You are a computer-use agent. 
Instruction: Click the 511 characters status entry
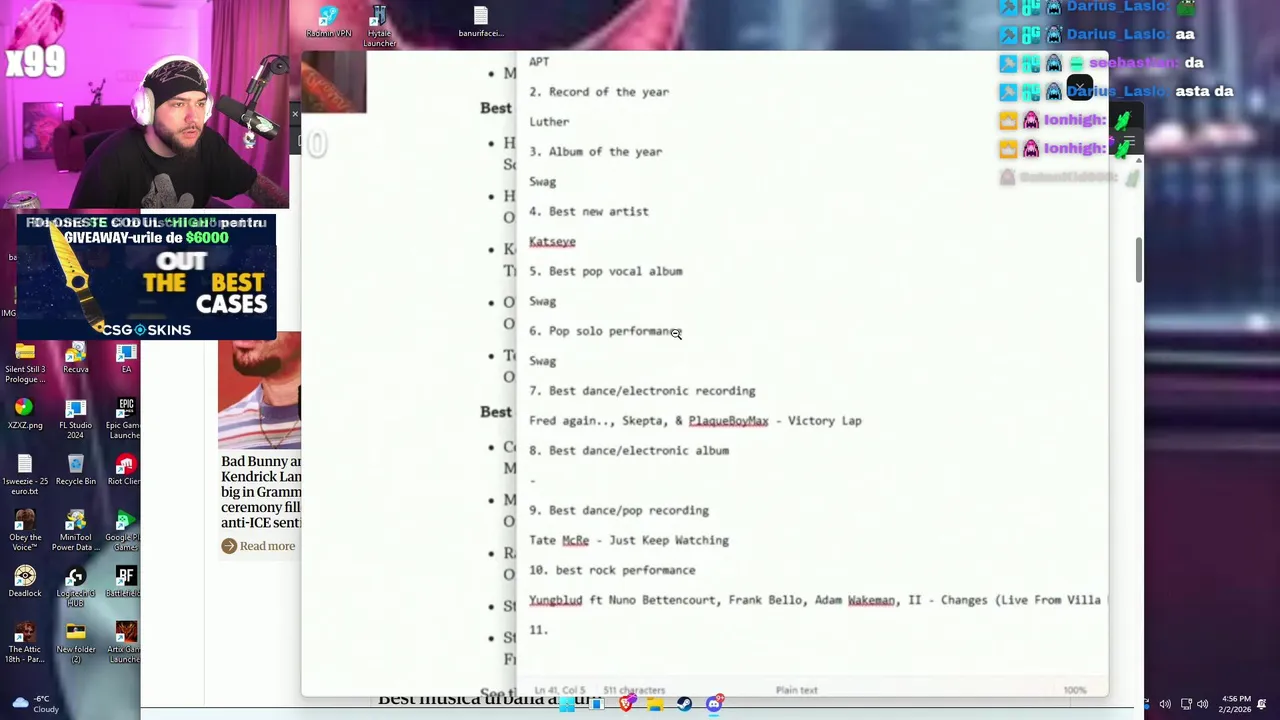[x=634, y=690]
